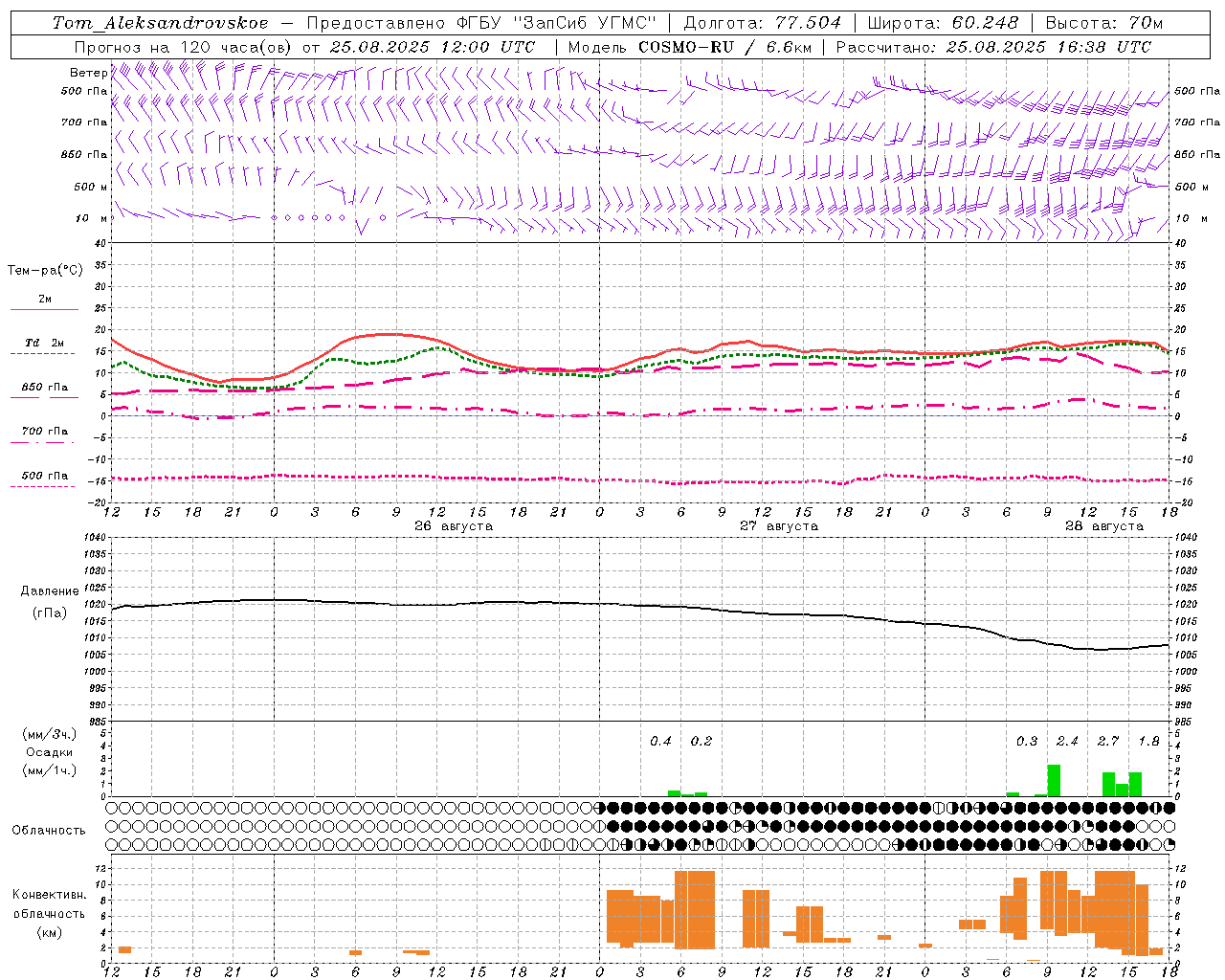Screen dimensions: 1225x980
Task: Click the right-side 850 гПа wind level label
Action: (1197, 154)
